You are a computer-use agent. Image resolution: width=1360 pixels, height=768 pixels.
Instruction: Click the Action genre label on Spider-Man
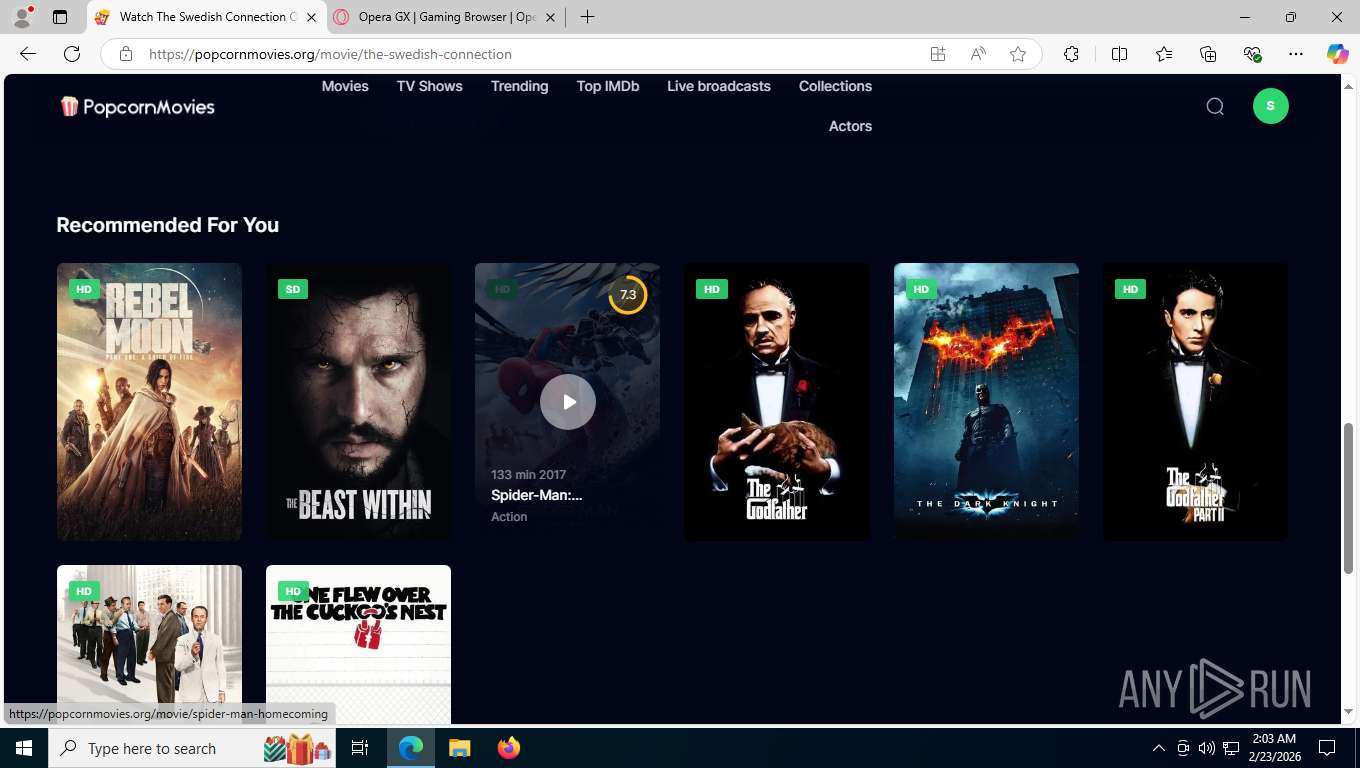coord(509,517)
